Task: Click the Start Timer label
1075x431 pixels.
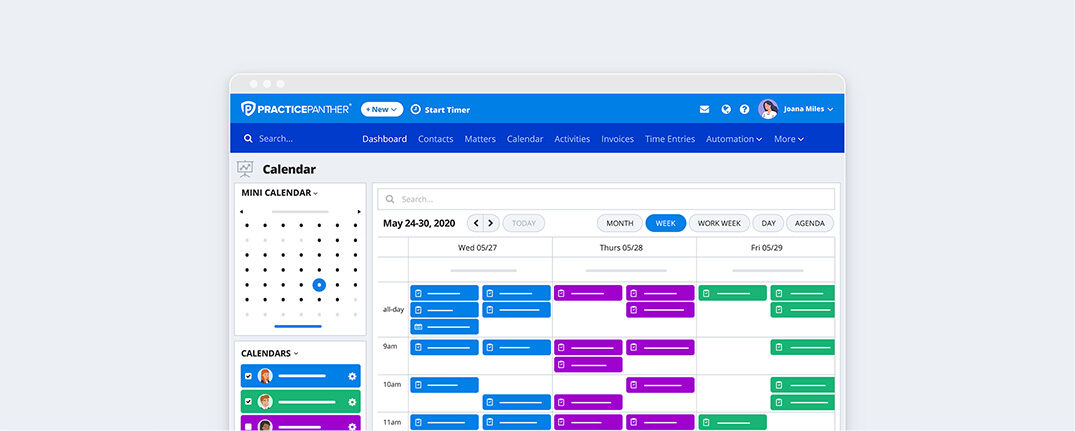Action: (447, 110)
